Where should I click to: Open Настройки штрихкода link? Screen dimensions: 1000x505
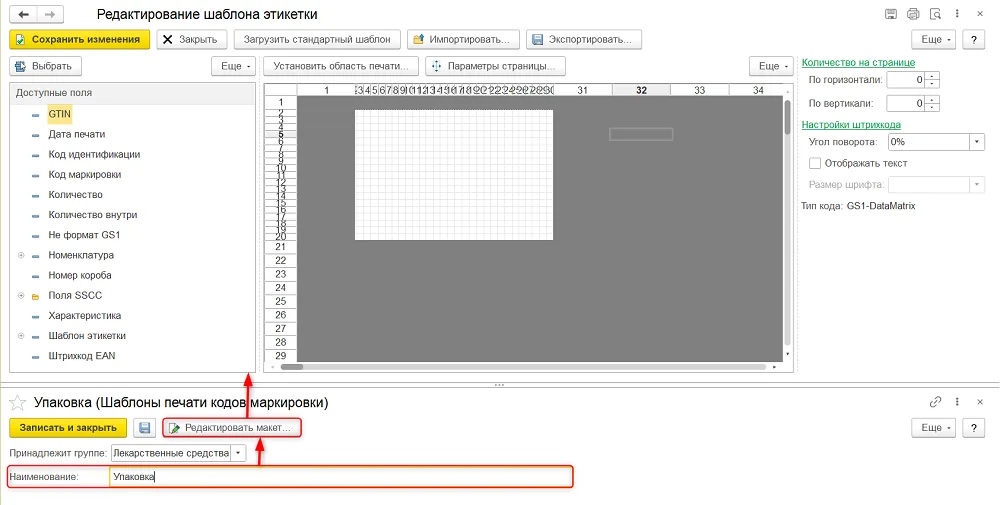[851, 125]
